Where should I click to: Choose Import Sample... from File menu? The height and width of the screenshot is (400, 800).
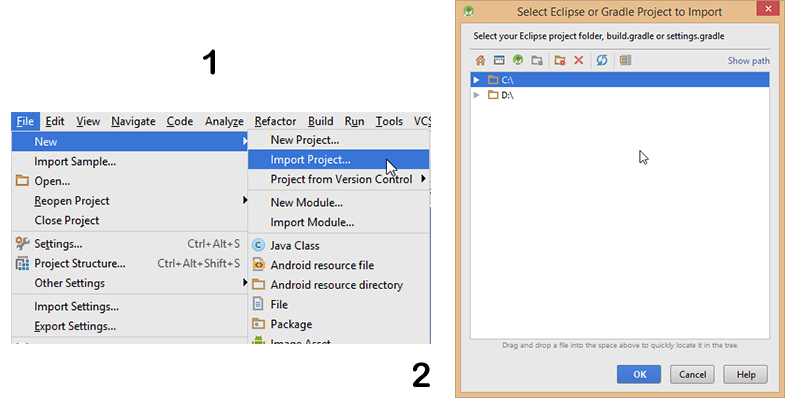pos(130,162)
